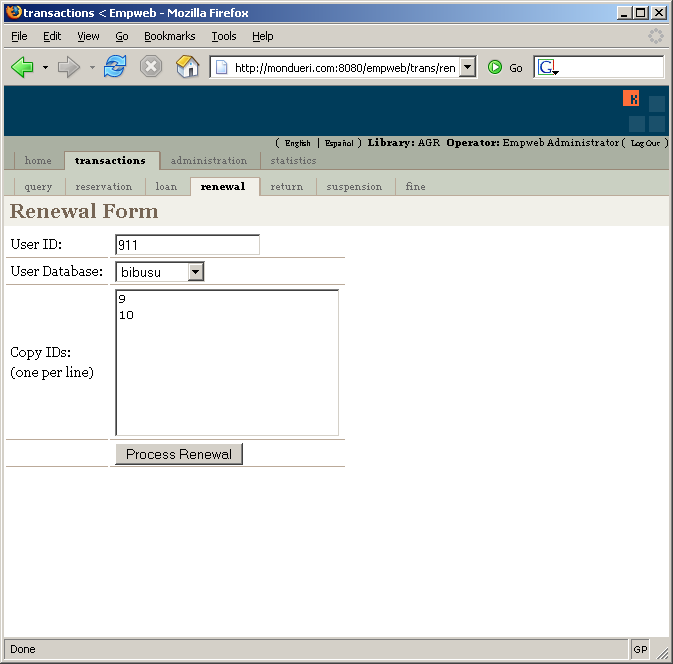The width and height of the screenshot is (673, 664).
Task: Click the User ID field containing 911
Action: [x=188, y=245]
